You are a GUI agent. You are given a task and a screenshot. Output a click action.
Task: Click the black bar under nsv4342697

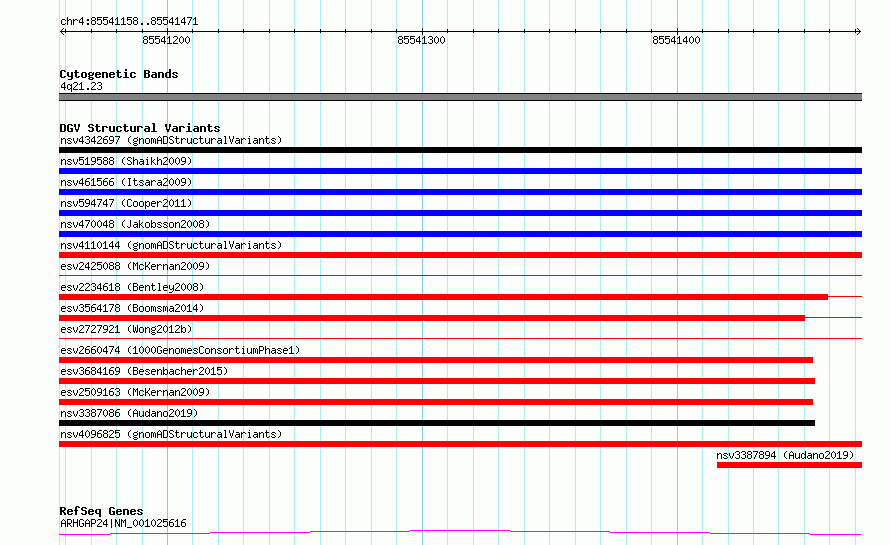tap(460, 150)
